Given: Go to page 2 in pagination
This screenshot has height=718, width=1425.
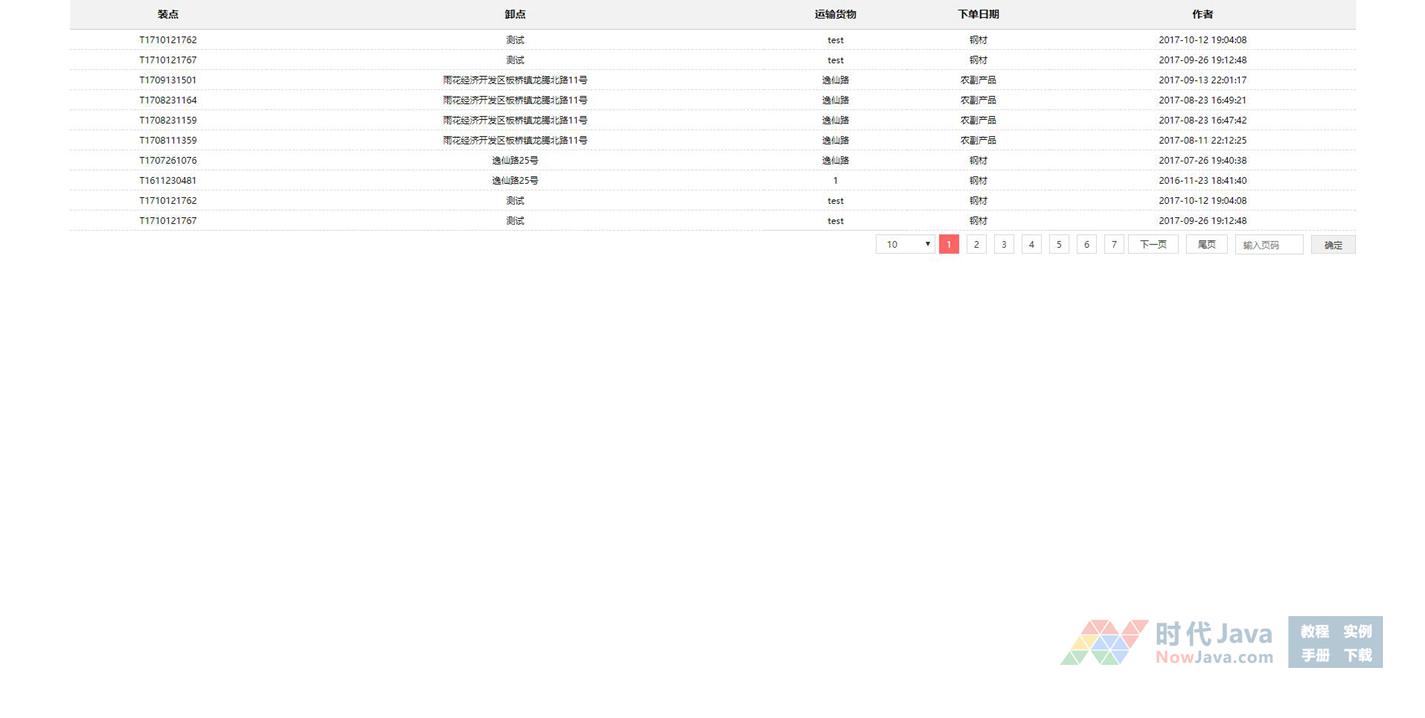Looking at the screenshot, I should (977, 244).
